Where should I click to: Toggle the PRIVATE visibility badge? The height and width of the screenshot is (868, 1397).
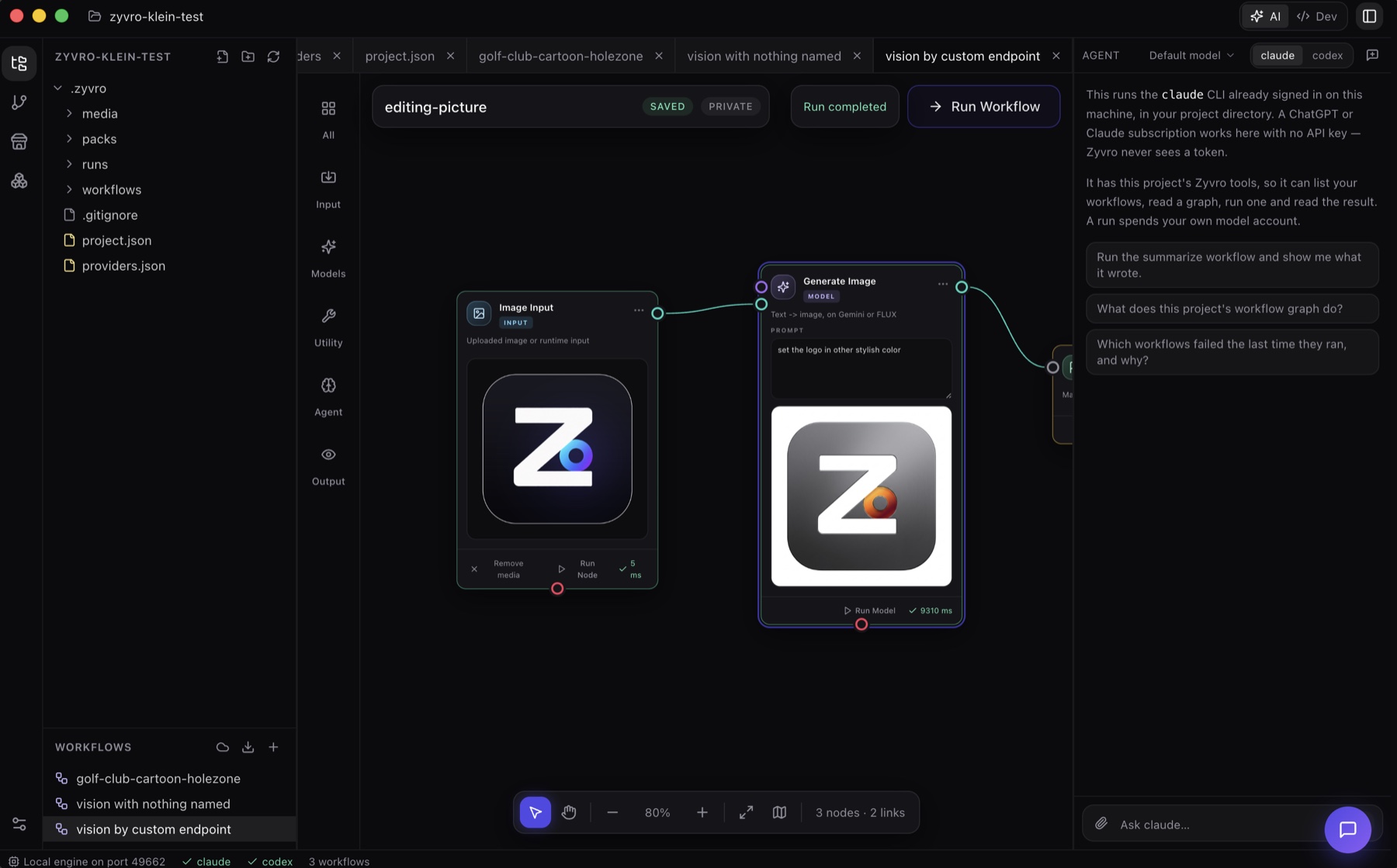(730, 106)
